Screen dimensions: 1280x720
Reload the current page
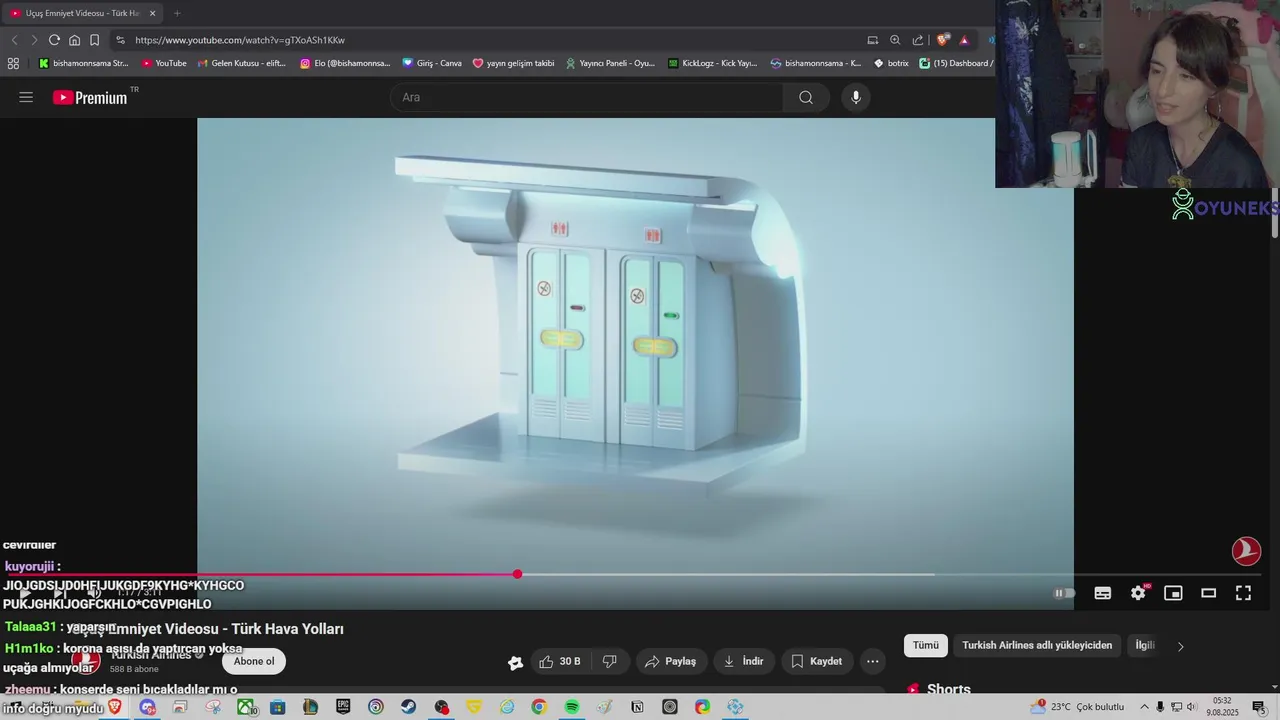54,40
